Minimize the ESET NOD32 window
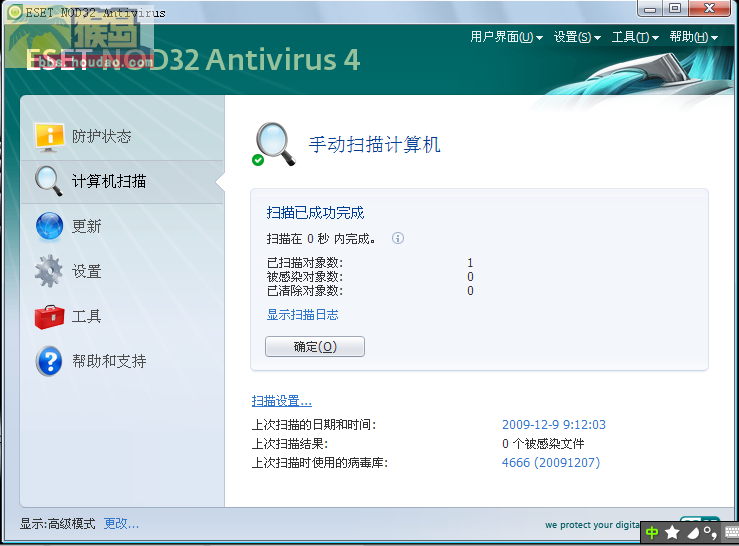The height and width of the screenshot is (546, 739). 650,8
